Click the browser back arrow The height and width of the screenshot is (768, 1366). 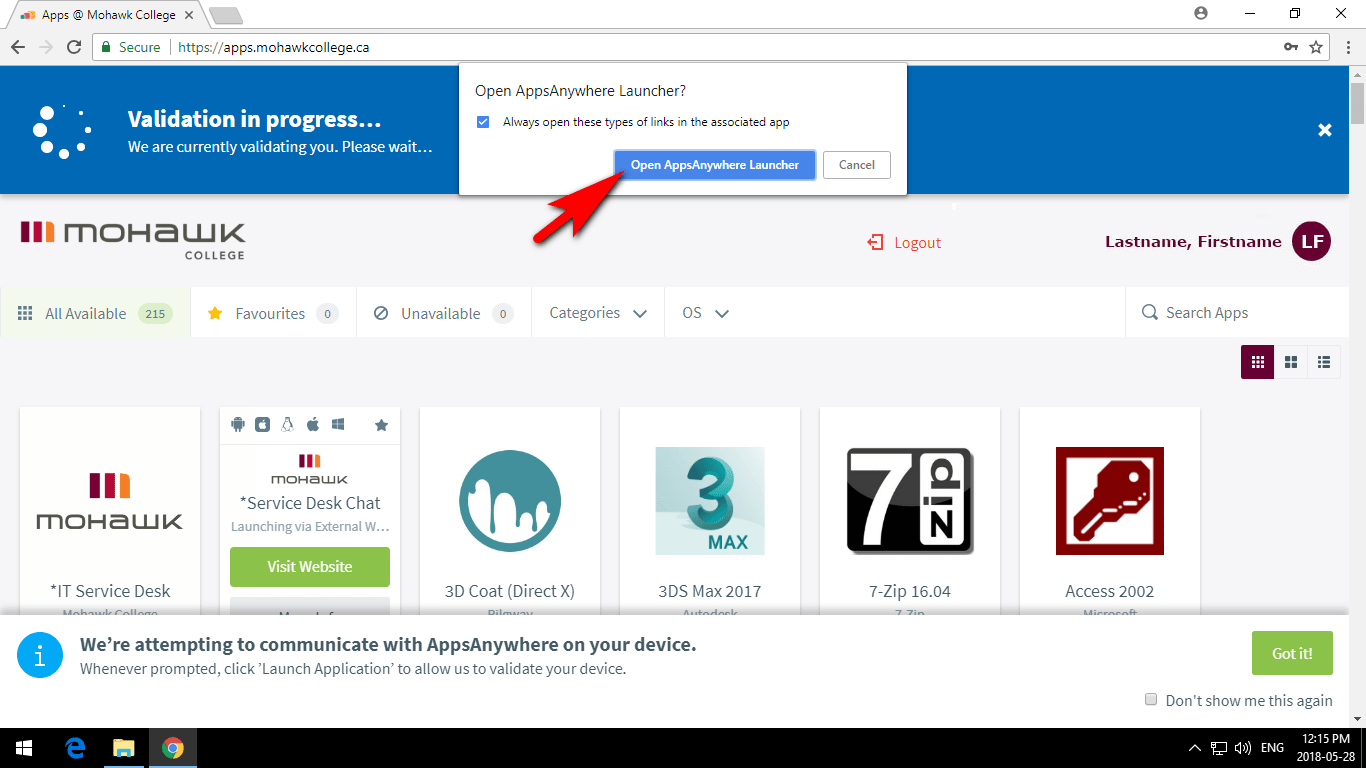pos(18,47)
